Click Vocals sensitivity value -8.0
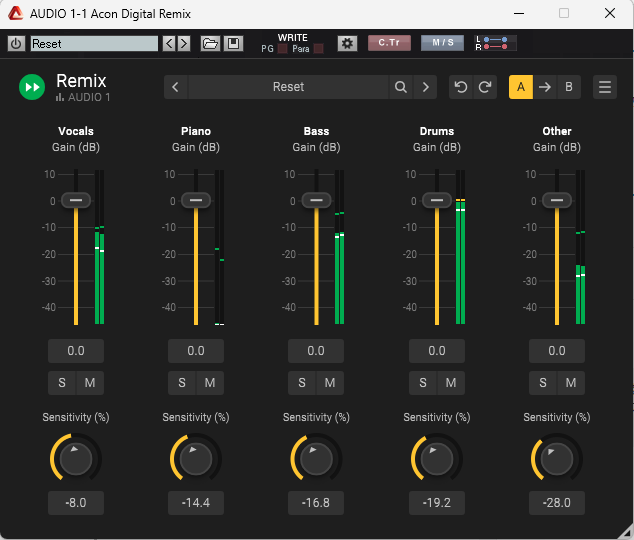The image size is (634, 540). click(76, 503)
